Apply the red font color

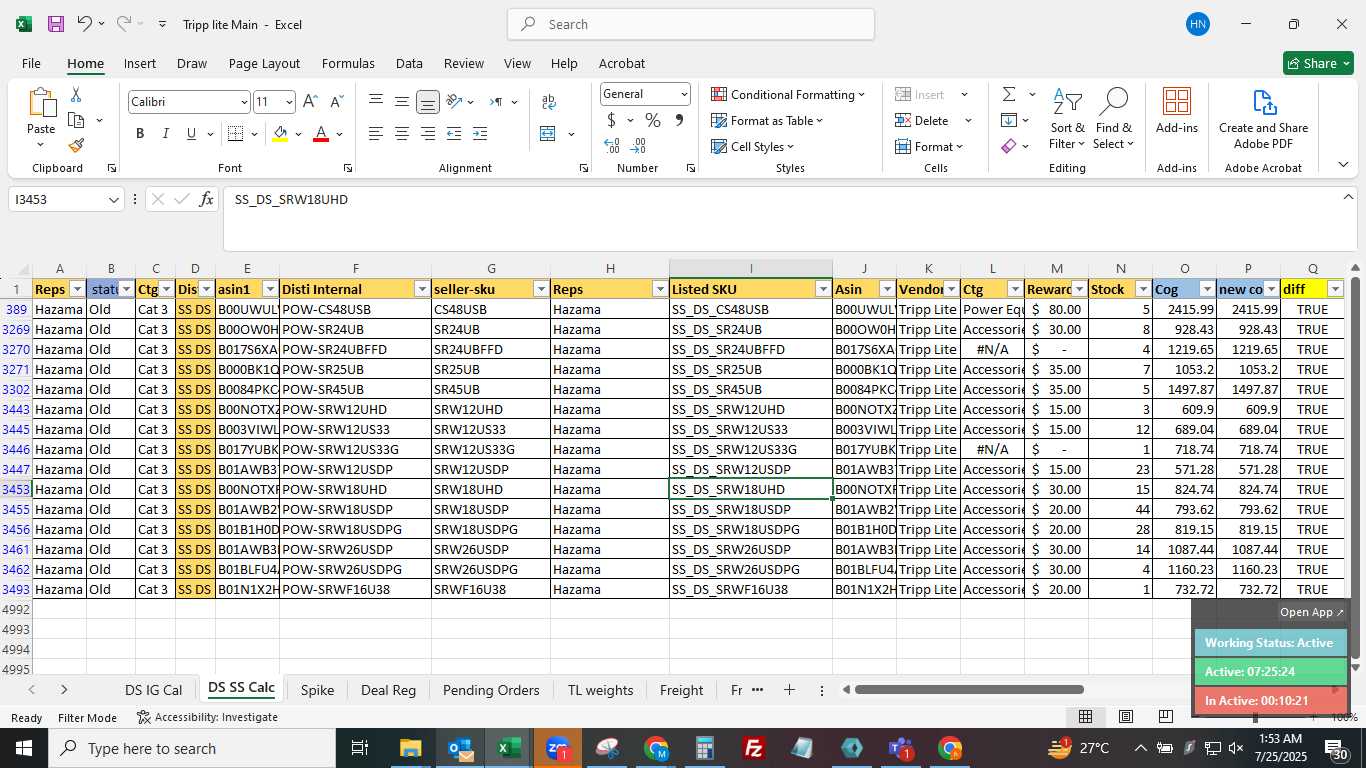coord(321,134)
